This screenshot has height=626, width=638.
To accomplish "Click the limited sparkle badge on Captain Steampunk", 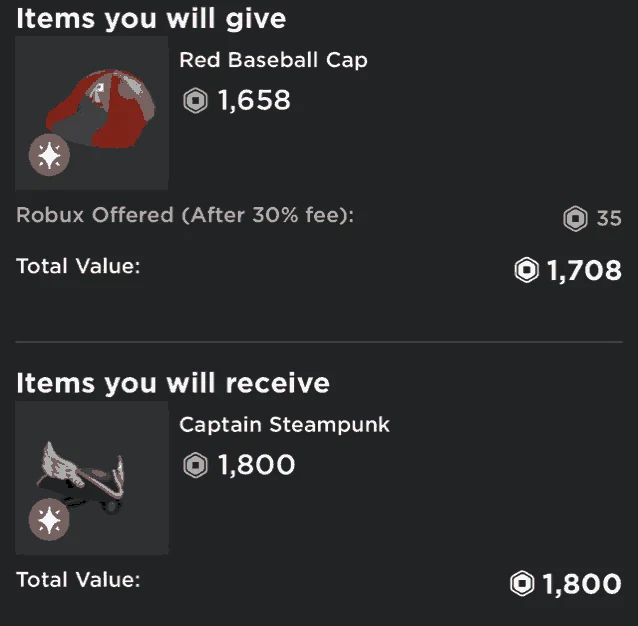I will [49, 519].
